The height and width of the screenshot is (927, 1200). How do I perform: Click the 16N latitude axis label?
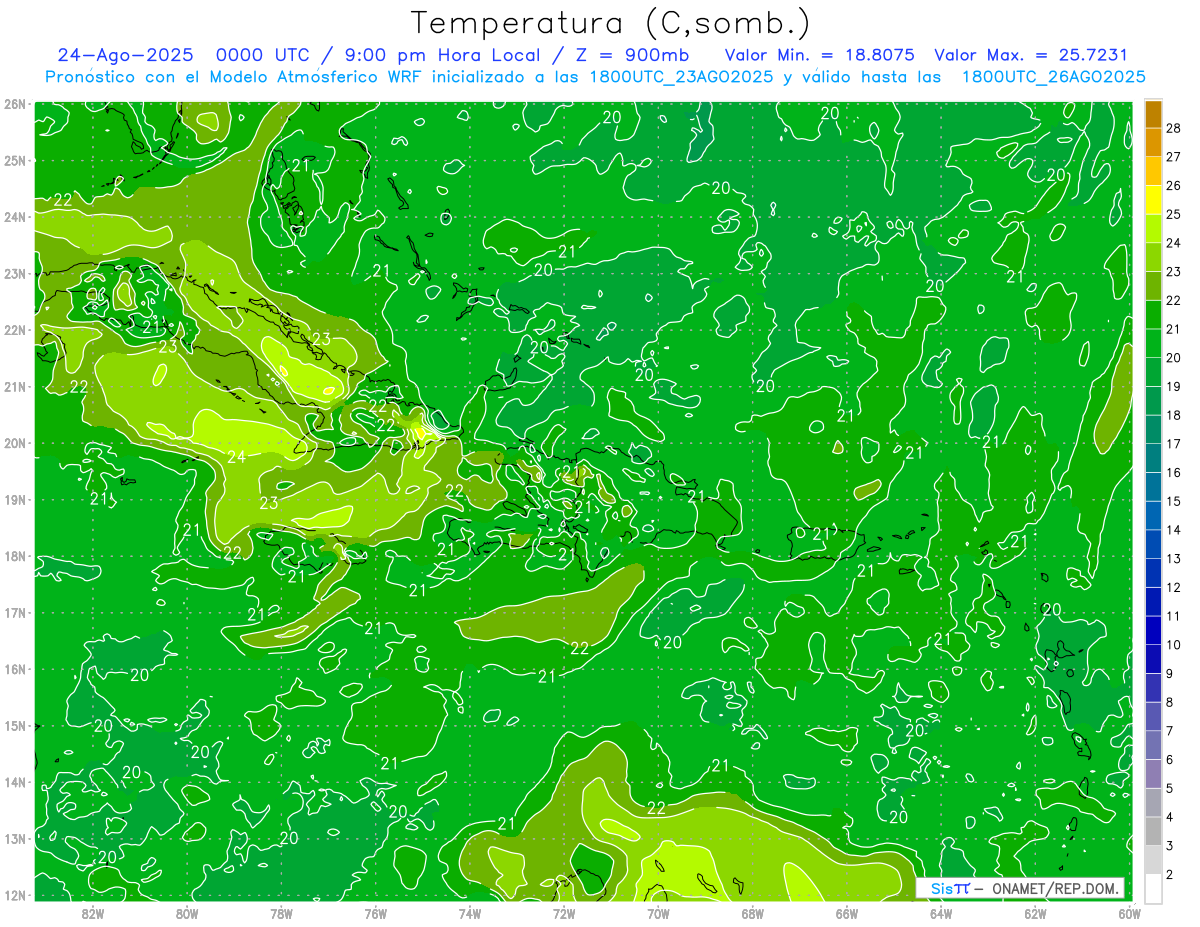tap(14, 669)
